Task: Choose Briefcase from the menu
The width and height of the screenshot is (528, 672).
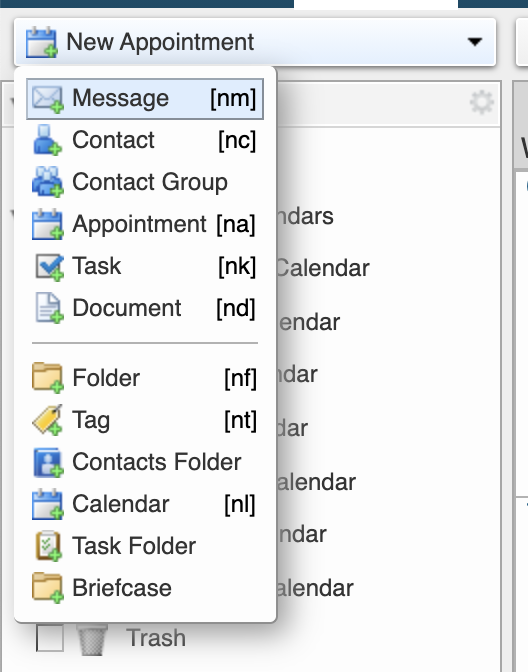Action: tap(145, 588)
